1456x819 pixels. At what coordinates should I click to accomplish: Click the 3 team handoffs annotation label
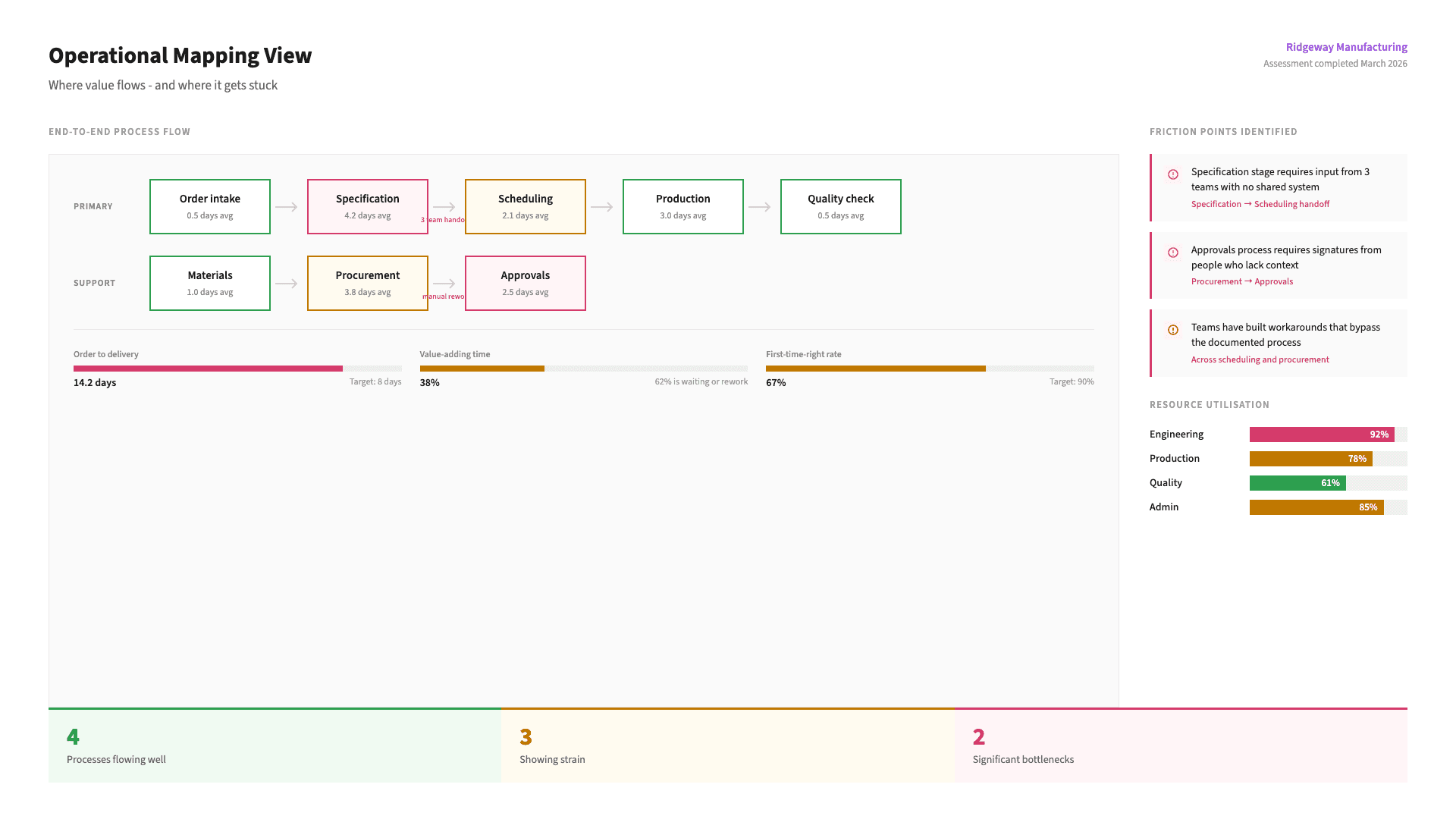coord(444,219)
